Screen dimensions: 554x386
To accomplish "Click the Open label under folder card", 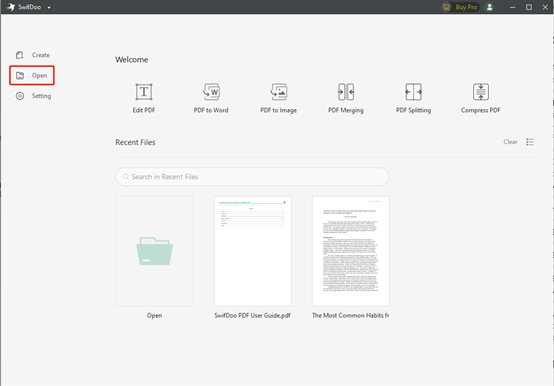I will coord(154,316).
